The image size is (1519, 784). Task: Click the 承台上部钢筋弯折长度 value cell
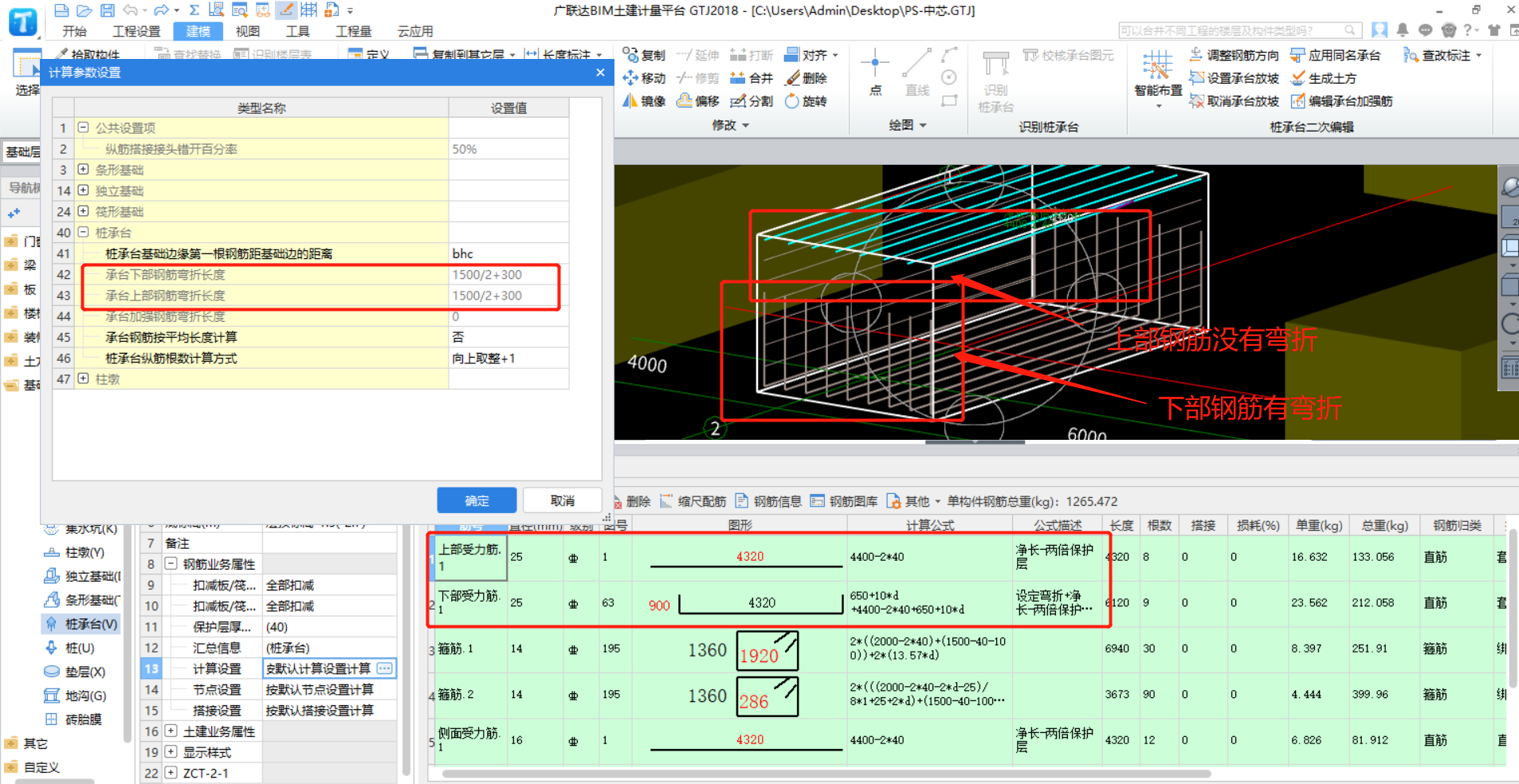click(x=508, y=296)
